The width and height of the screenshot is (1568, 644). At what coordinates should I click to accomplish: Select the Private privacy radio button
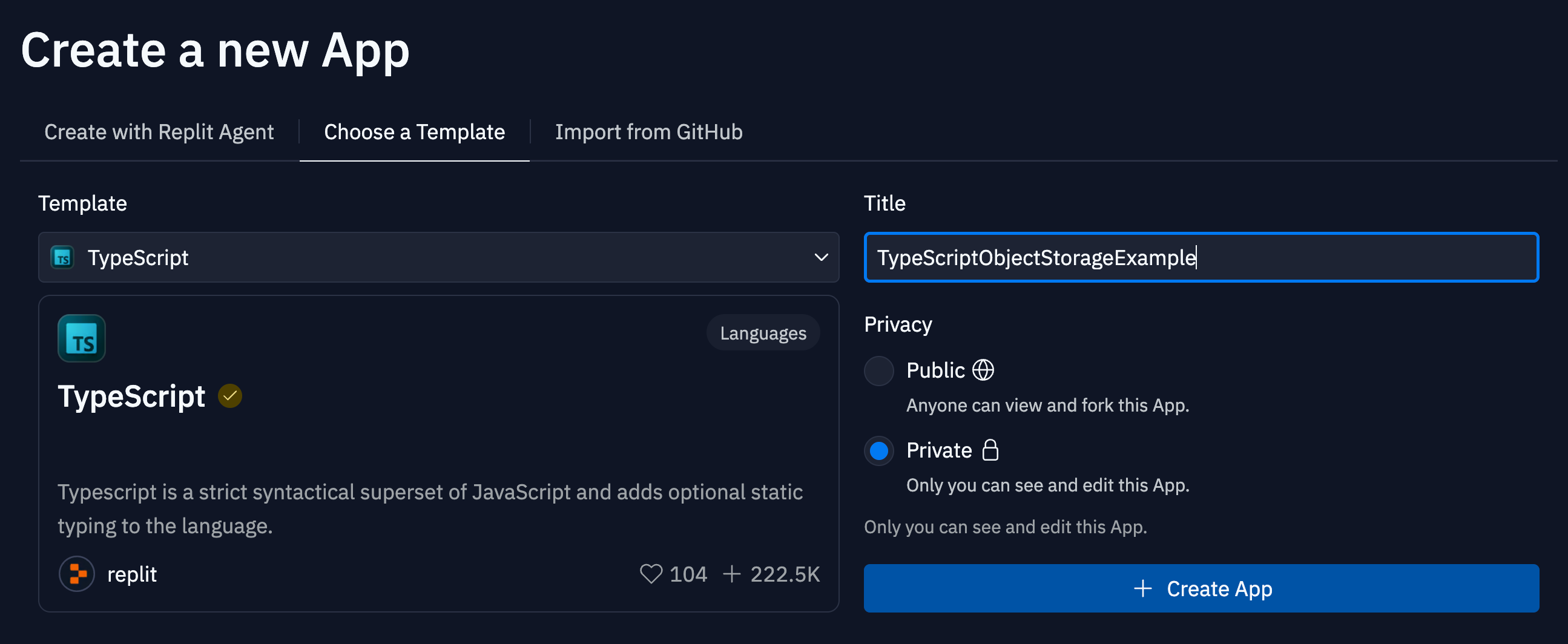[879, 451]
